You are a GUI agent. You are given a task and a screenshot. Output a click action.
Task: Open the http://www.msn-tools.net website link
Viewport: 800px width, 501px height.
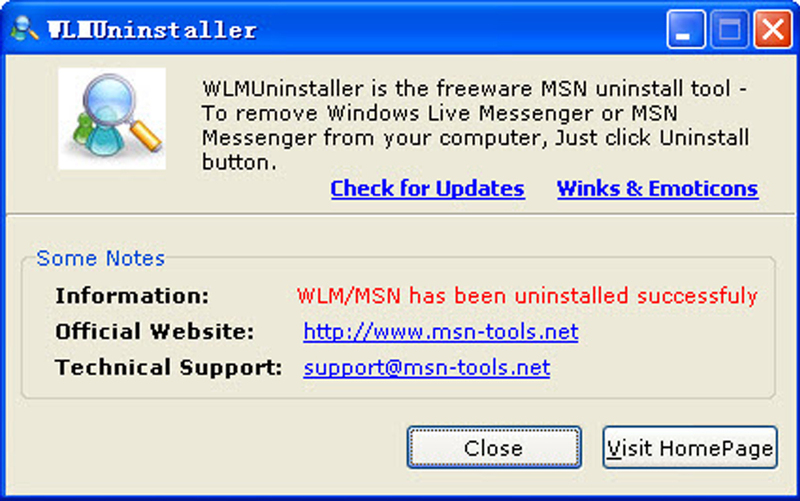440,332
